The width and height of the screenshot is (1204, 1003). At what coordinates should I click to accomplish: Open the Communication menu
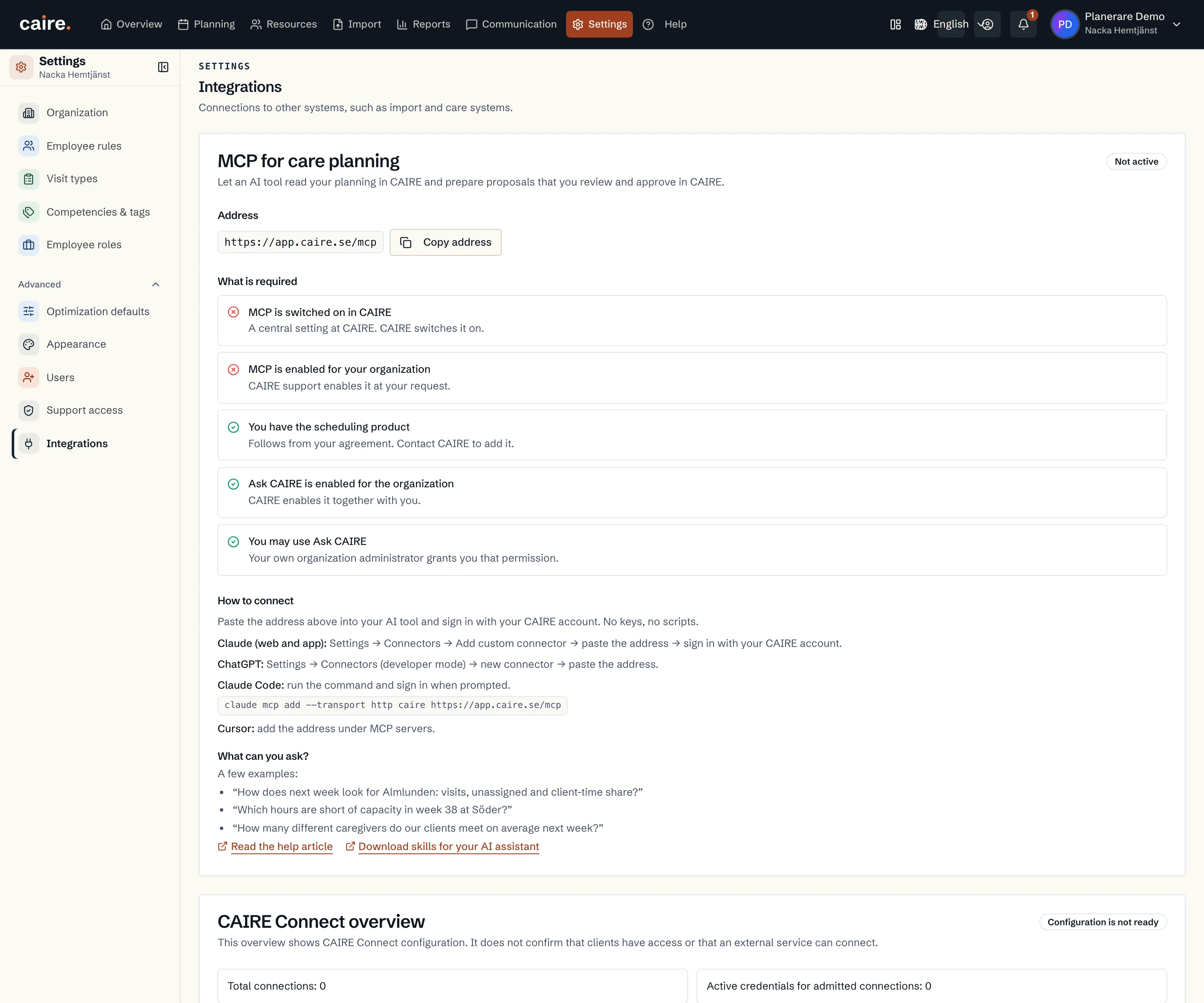(x=511, y=24)
